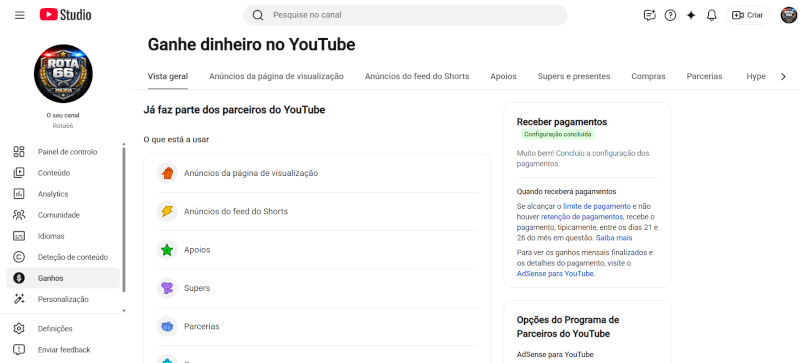Image resolution: width=800 pixels, height=363 pixels.
Task: Follow the 'limite de pagamento' link
Action: click(x=597, y=206)
